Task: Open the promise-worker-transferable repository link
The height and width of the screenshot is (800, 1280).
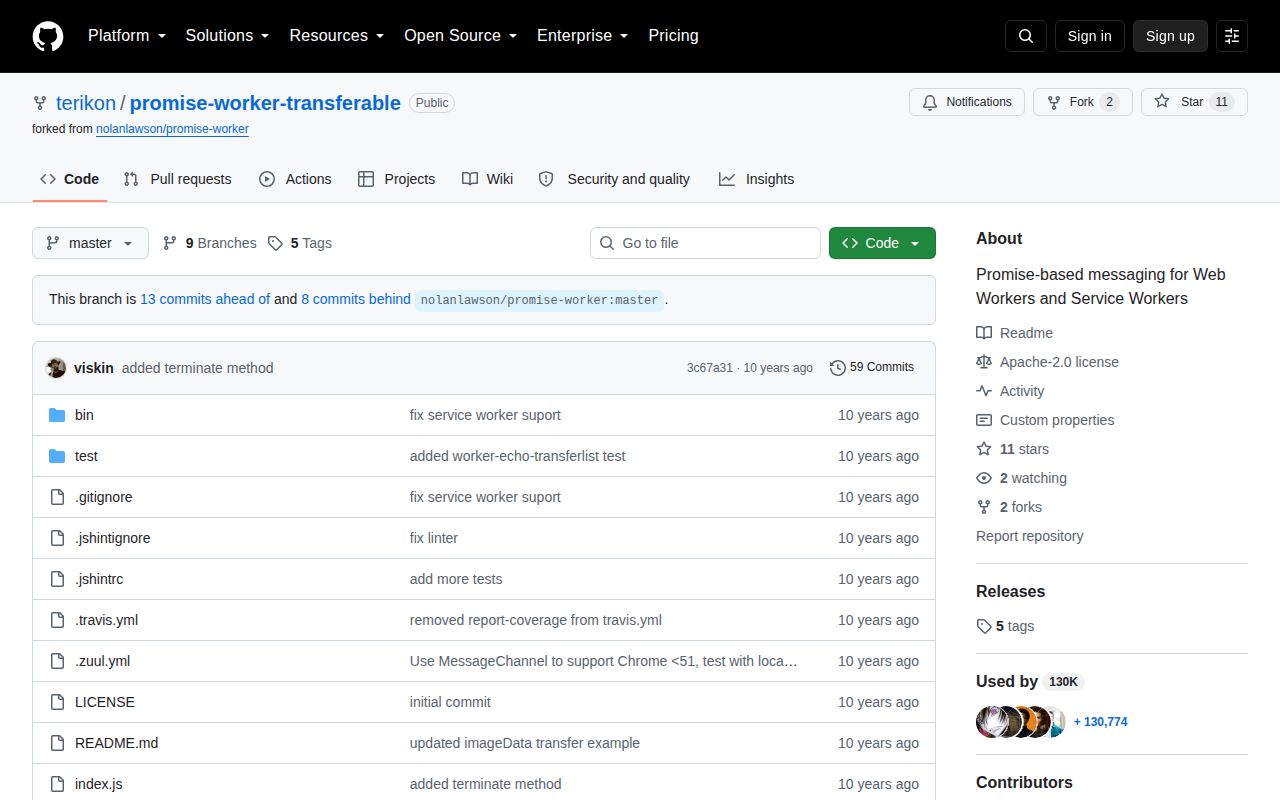Action: tap(265, 103)
